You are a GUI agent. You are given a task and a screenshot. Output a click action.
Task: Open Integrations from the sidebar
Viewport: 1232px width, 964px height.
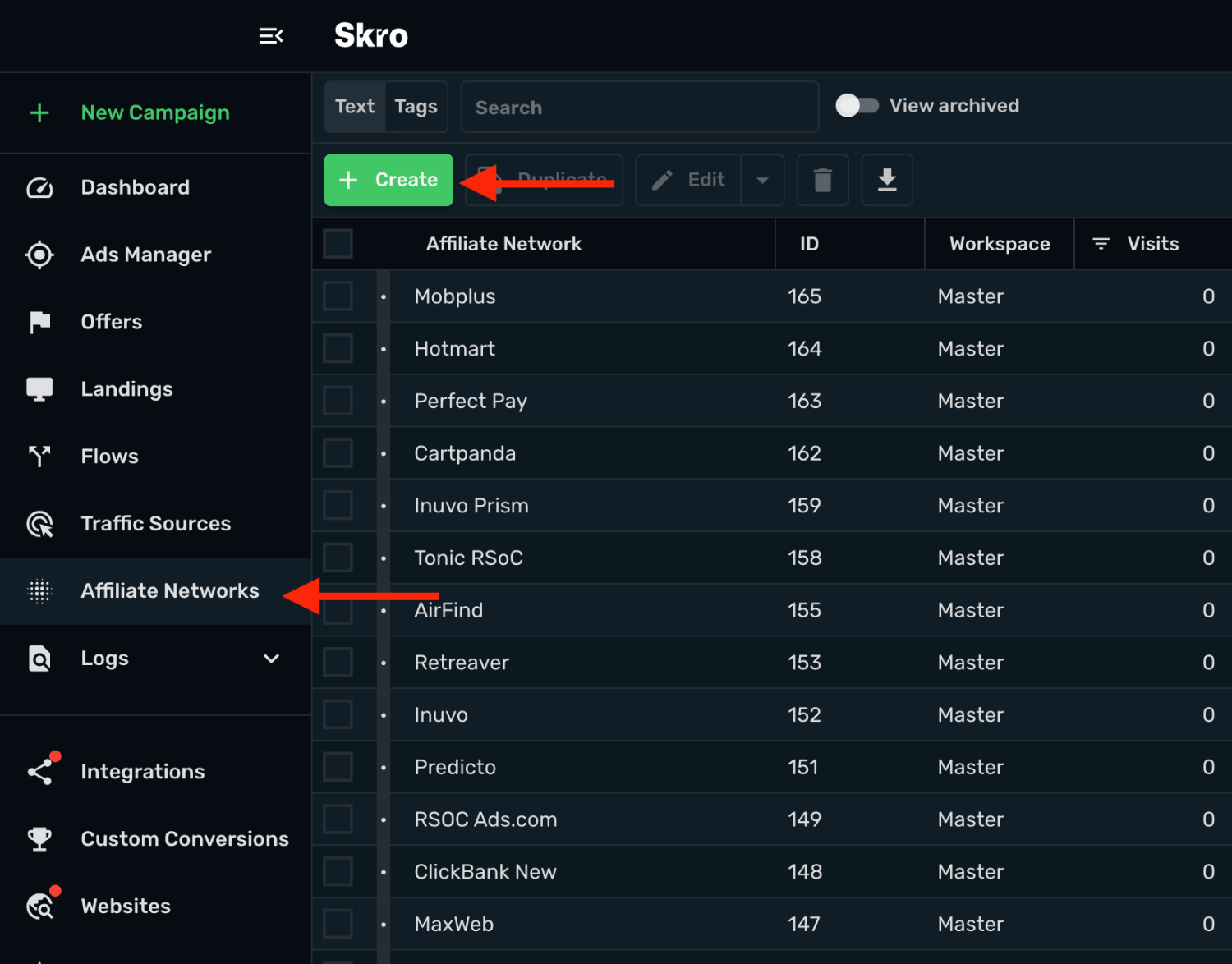(143, 772)
